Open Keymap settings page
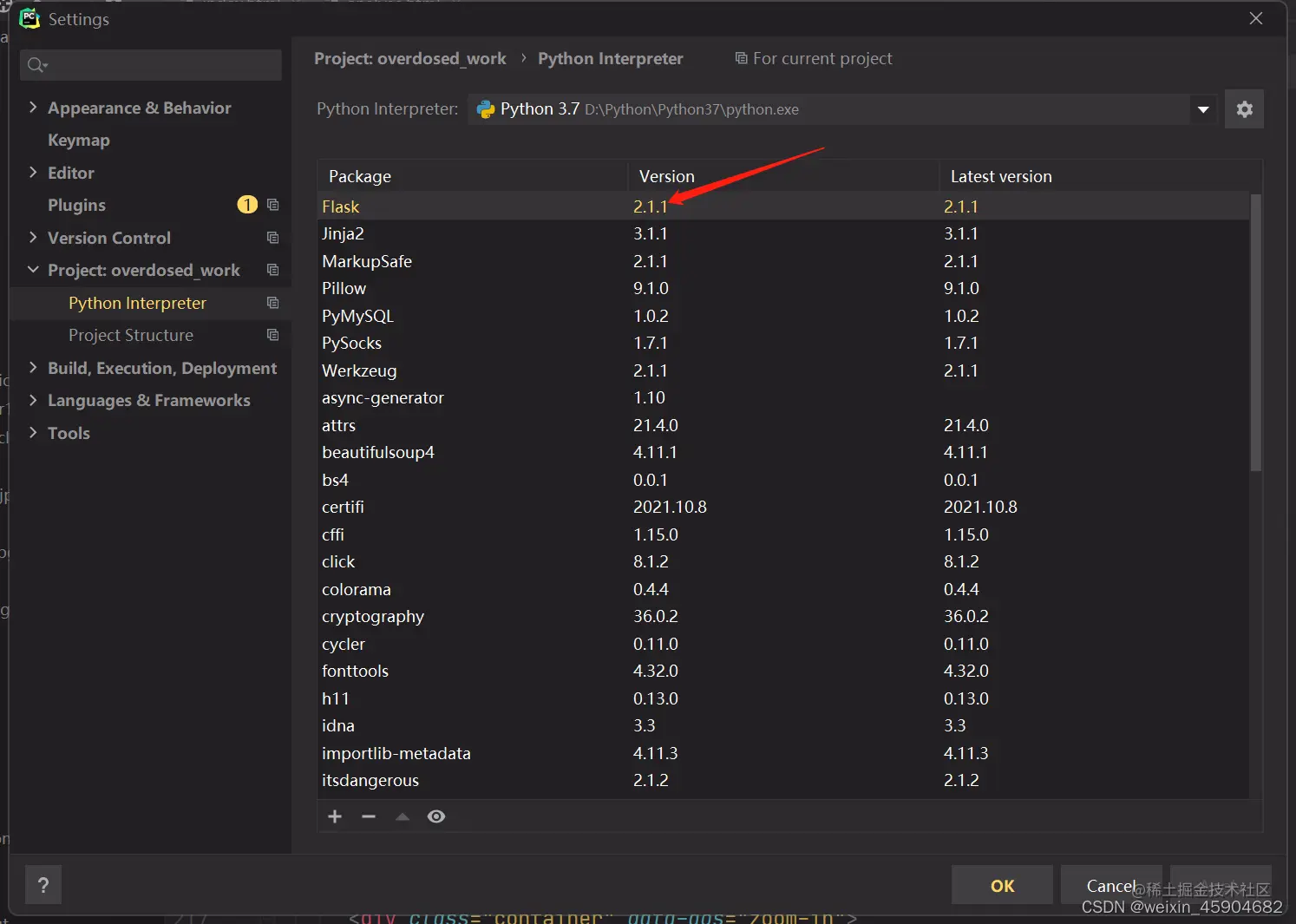This screenshot has width=1296, height=924. pos(79,140)
